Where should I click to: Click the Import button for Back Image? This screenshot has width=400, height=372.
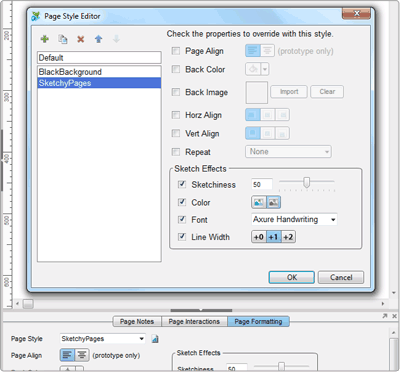click(x=289, y=92)
